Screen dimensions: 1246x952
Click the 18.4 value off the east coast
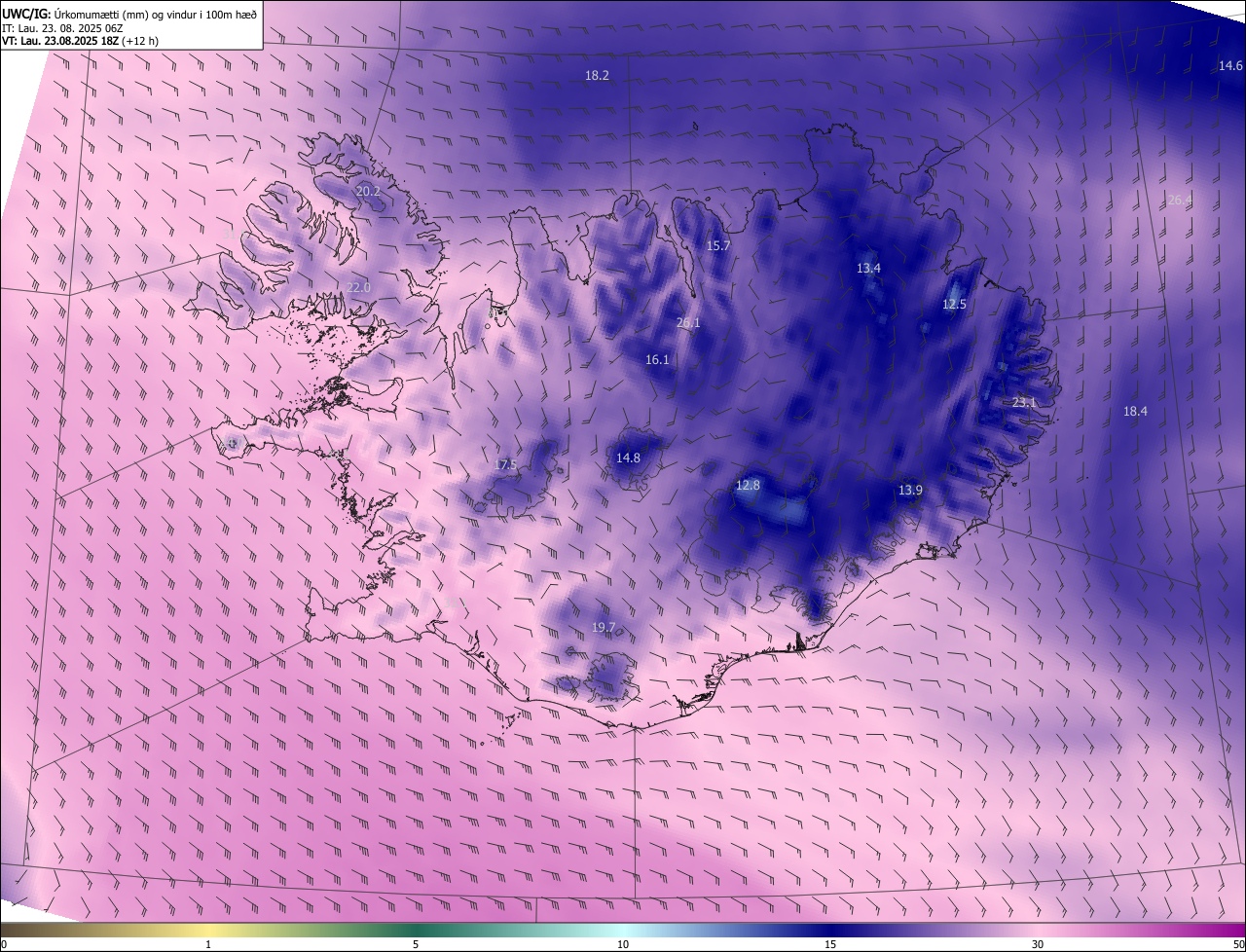[1135, 411]
